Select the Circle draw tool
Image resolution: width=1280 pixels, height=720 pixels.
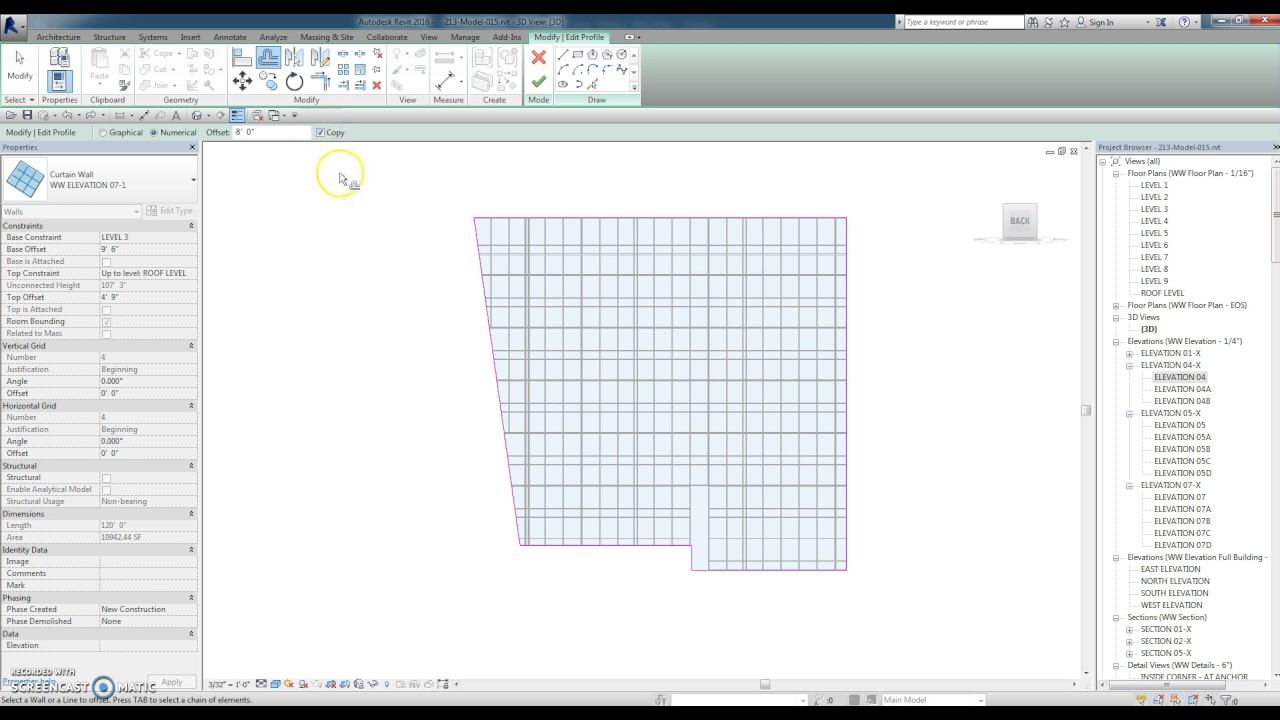click(622, 54)
